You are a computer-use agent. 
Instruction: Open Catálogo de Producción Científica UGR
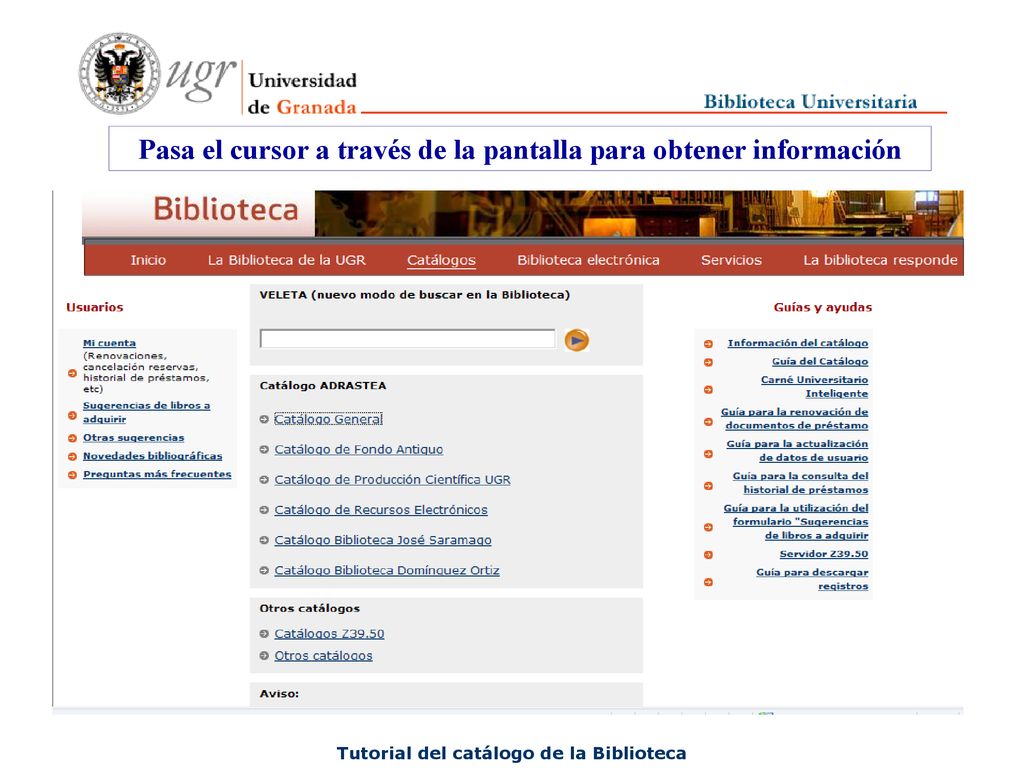(392, 480)
